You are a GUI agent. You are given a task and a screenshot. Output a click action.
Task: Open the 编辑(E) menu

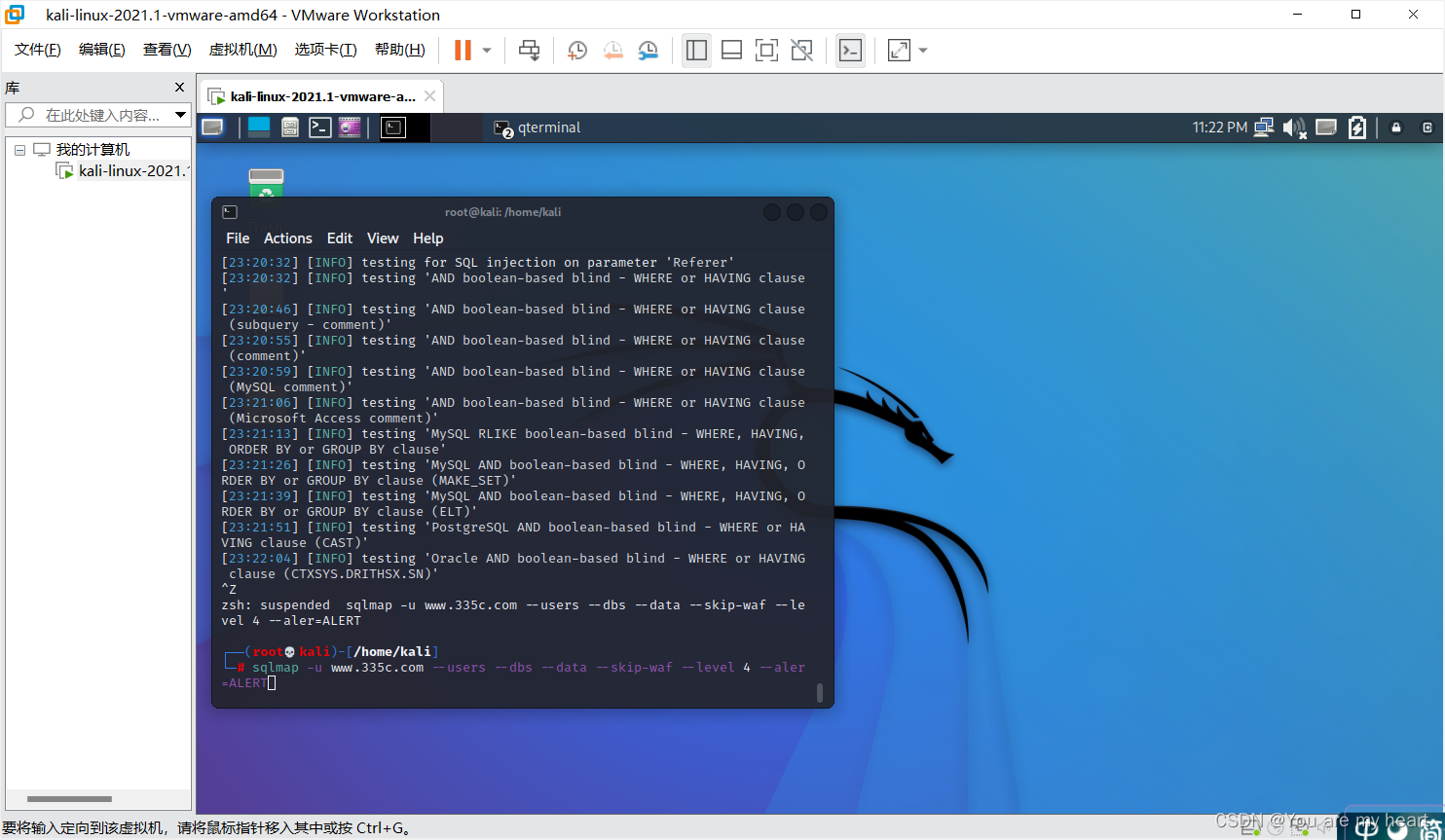click(102, 50)
